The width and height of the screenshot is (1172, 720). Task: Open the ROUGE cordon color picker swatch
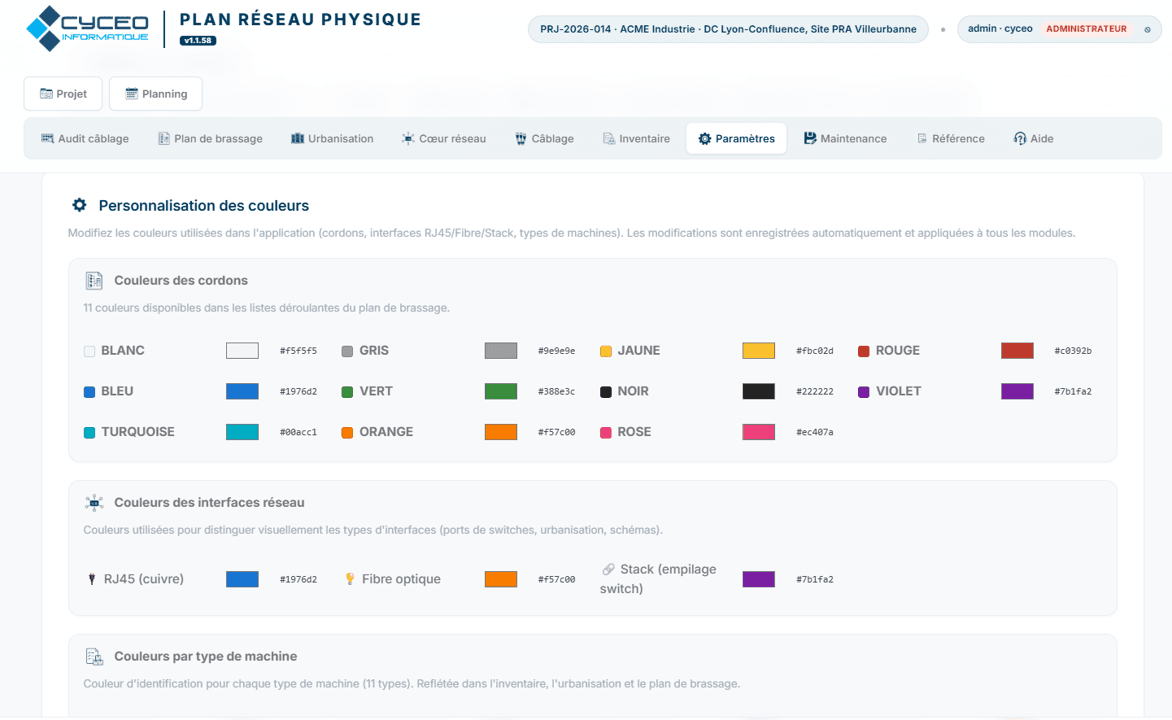1017,351
